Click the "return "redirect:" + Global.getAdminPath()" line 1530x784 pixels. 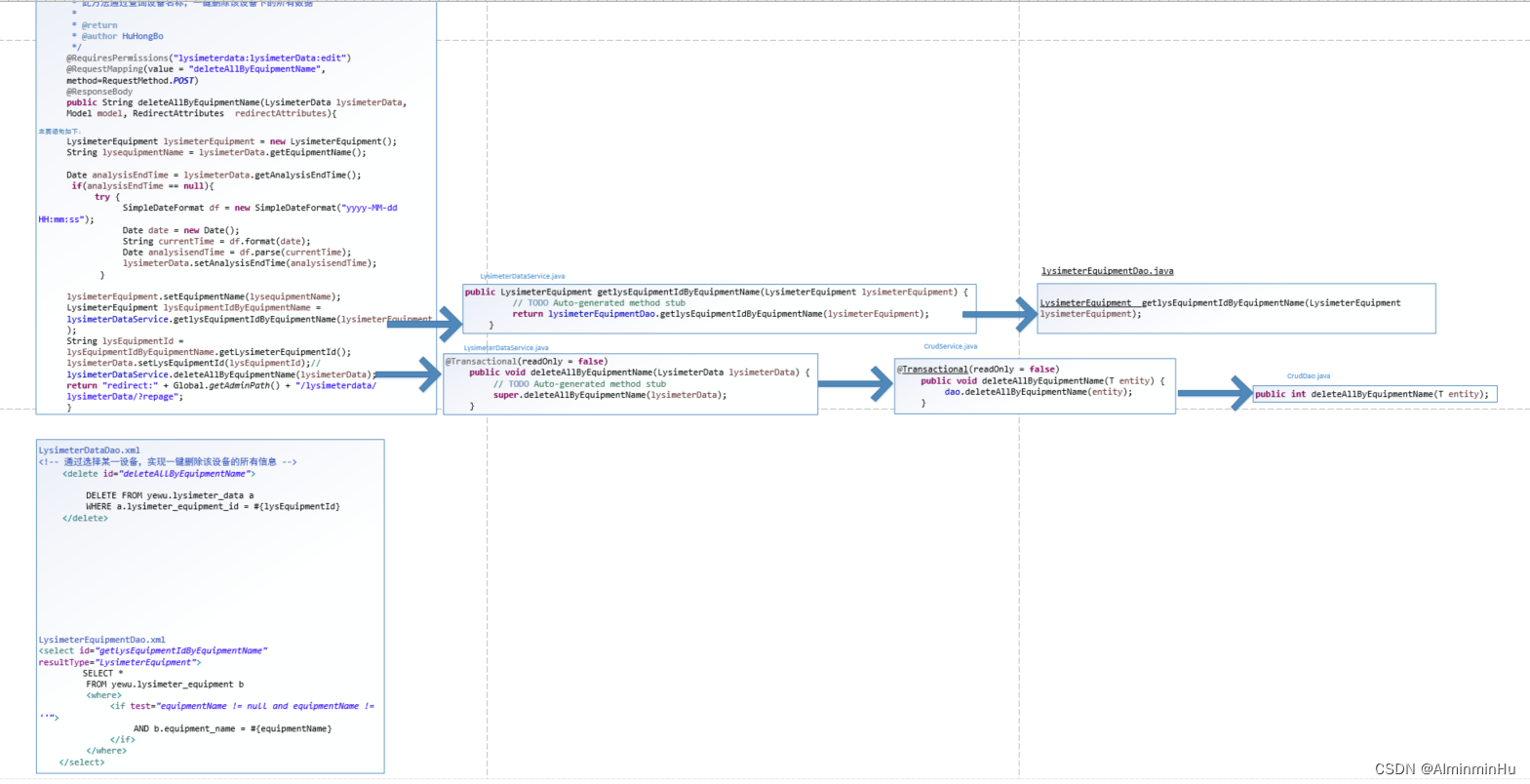click(x=221, y=385)
